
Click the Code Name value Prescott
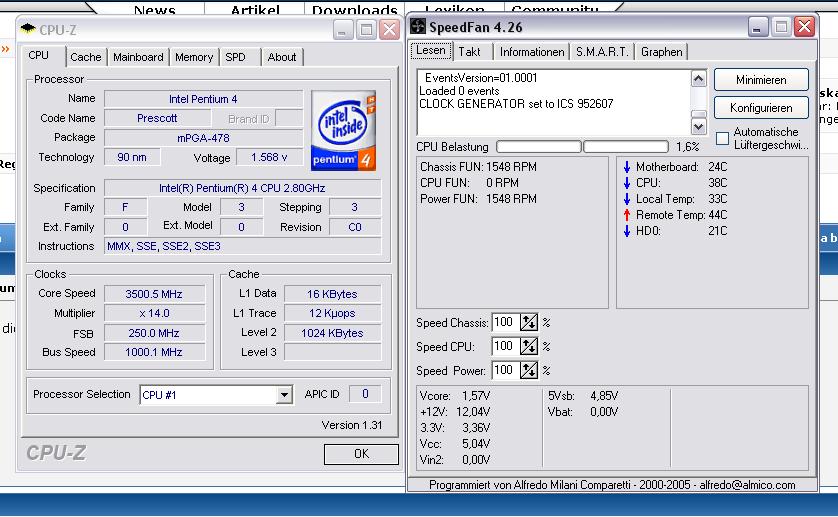coord(157,118)
